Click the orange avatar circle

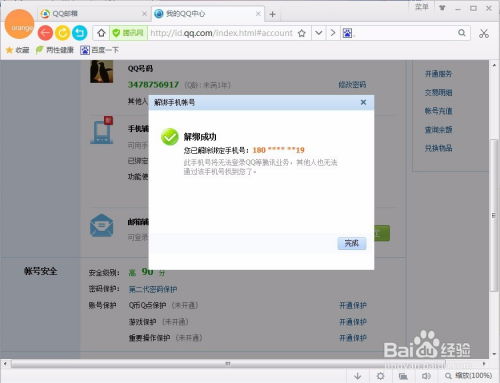click(x=20, y=24)
